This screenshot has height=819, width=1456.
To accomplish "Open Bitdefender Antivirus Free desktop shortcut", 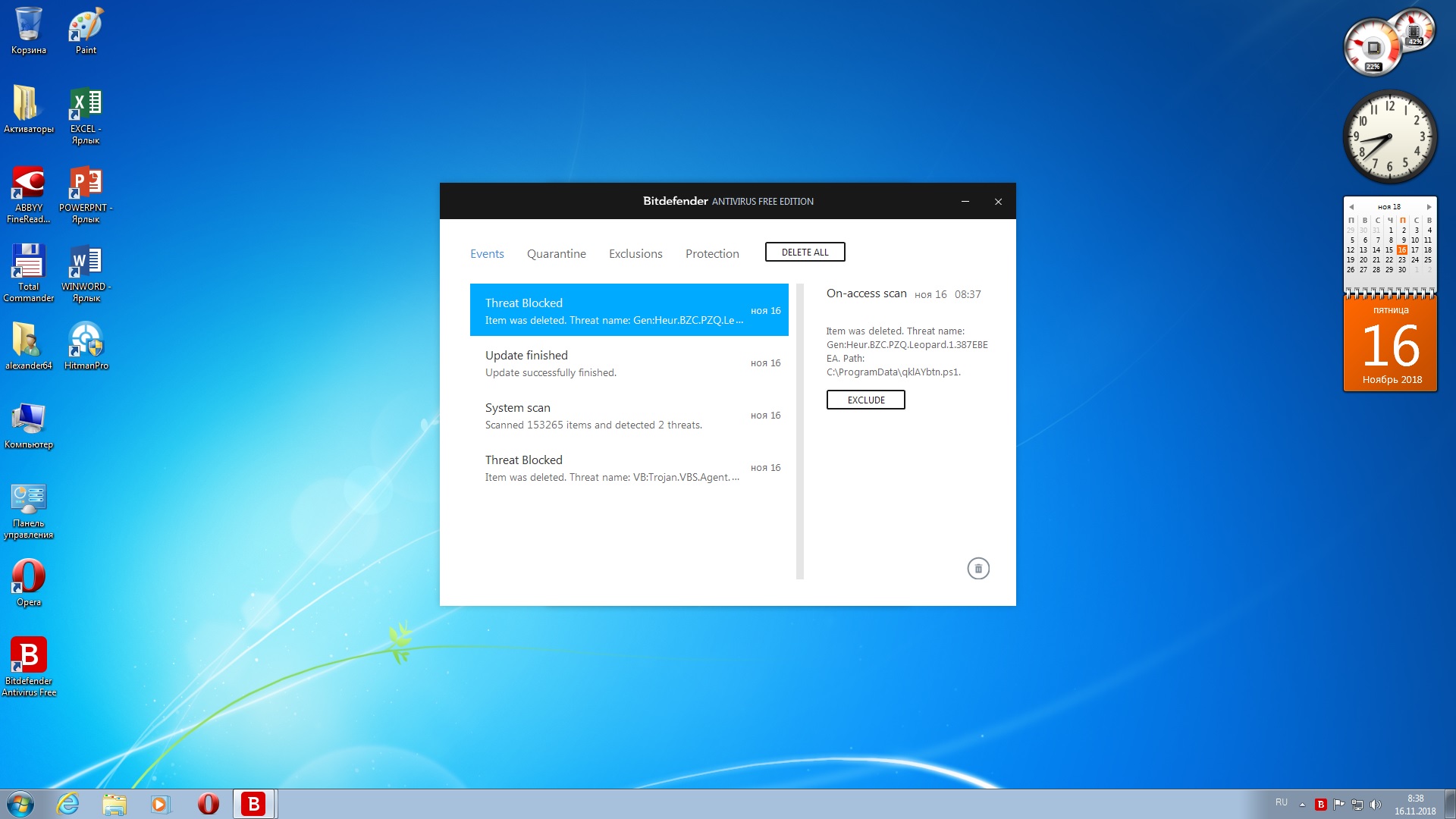I will 29,656.
